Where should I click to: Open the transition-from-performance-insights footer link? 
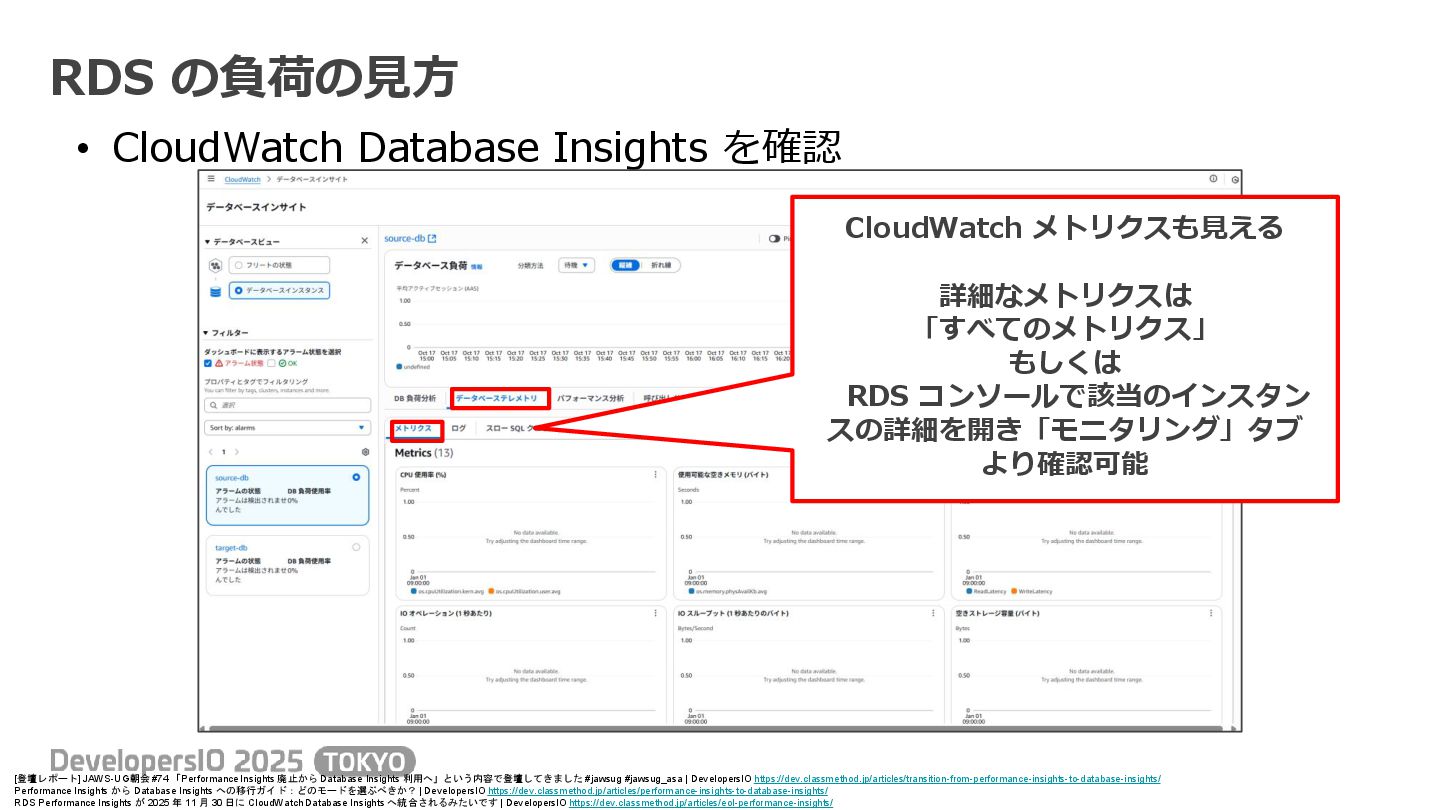[x=957, y=778]
